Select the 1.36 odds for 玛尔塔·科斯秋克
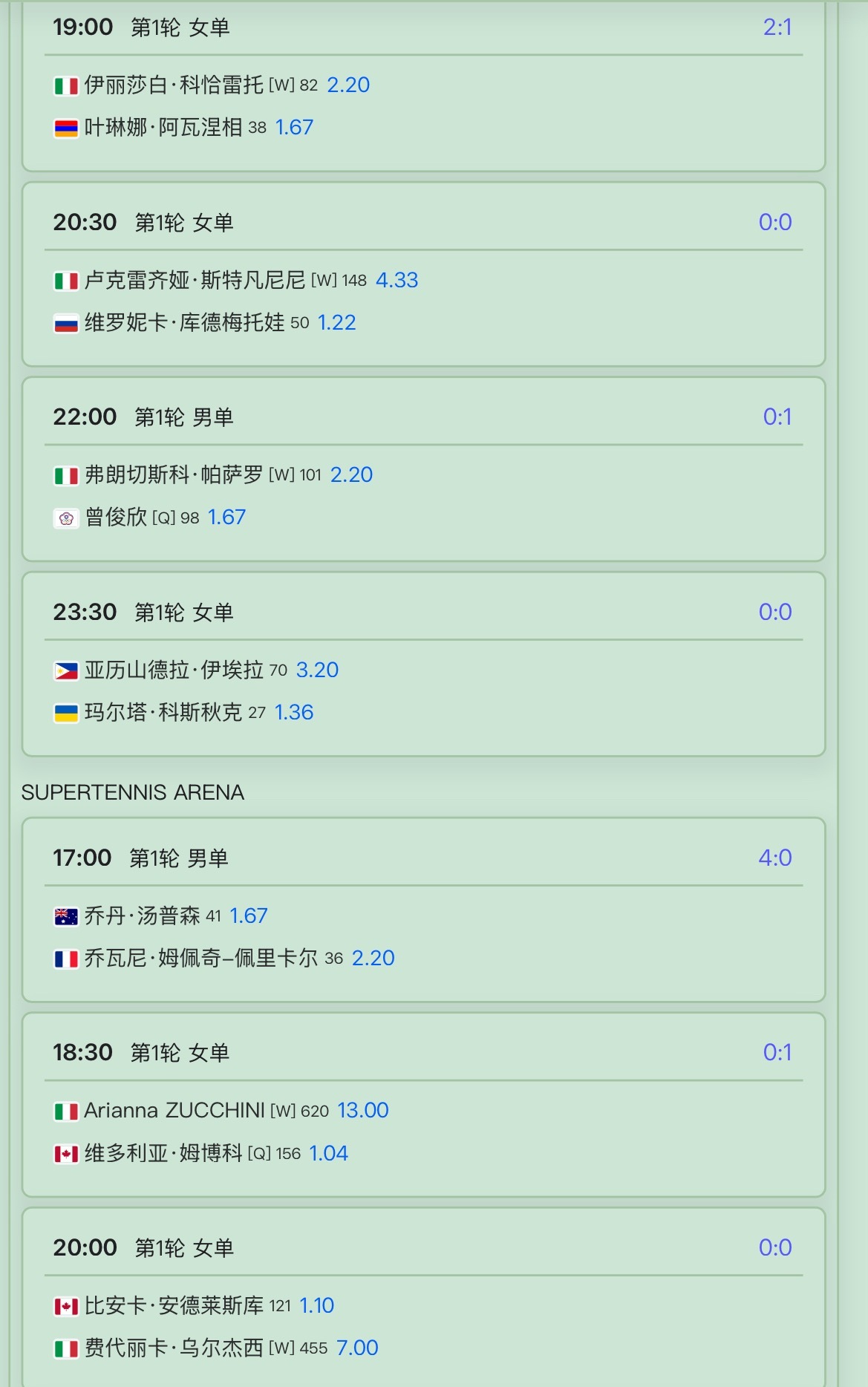The width and height of the screenshot is (868, 1387). pyautogui.click(x=294, y=712)
